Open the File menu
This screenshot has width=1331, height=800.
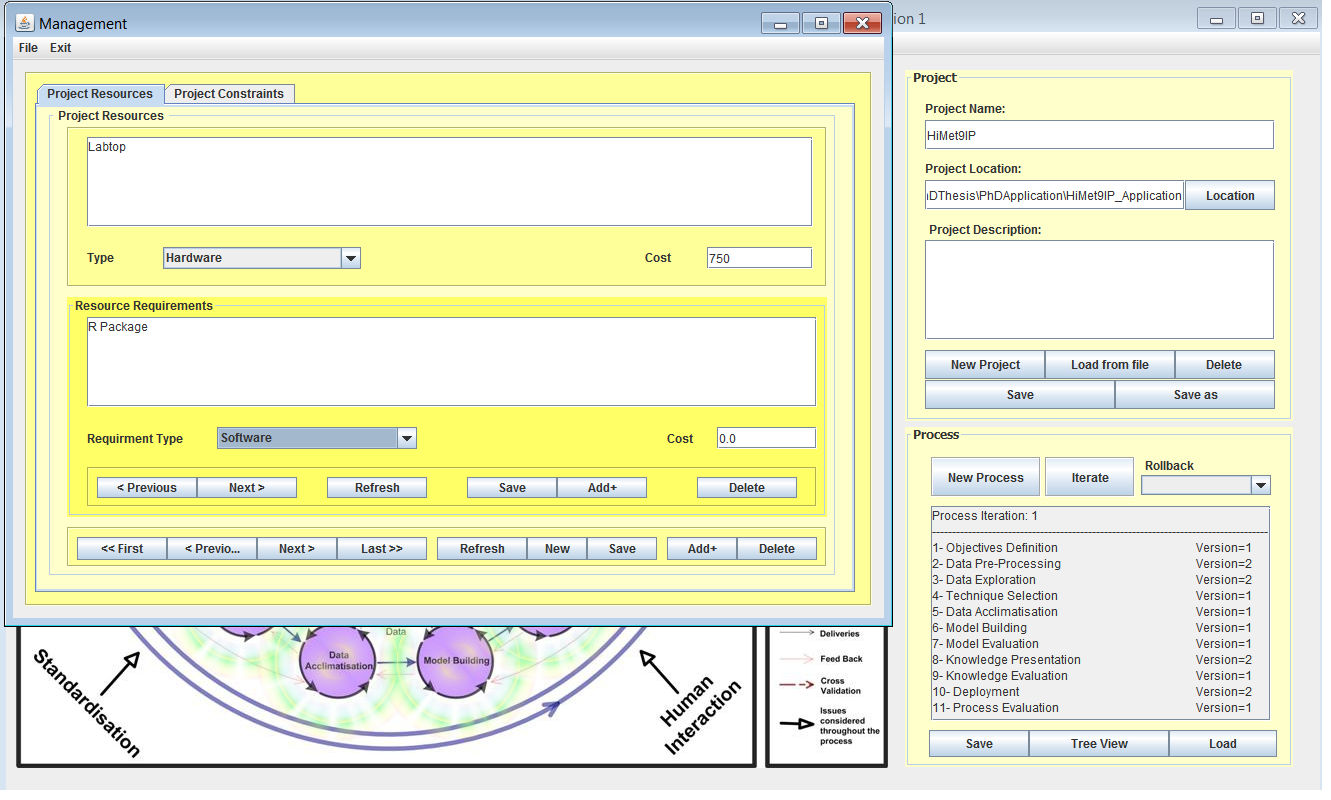tap(28, 48)
